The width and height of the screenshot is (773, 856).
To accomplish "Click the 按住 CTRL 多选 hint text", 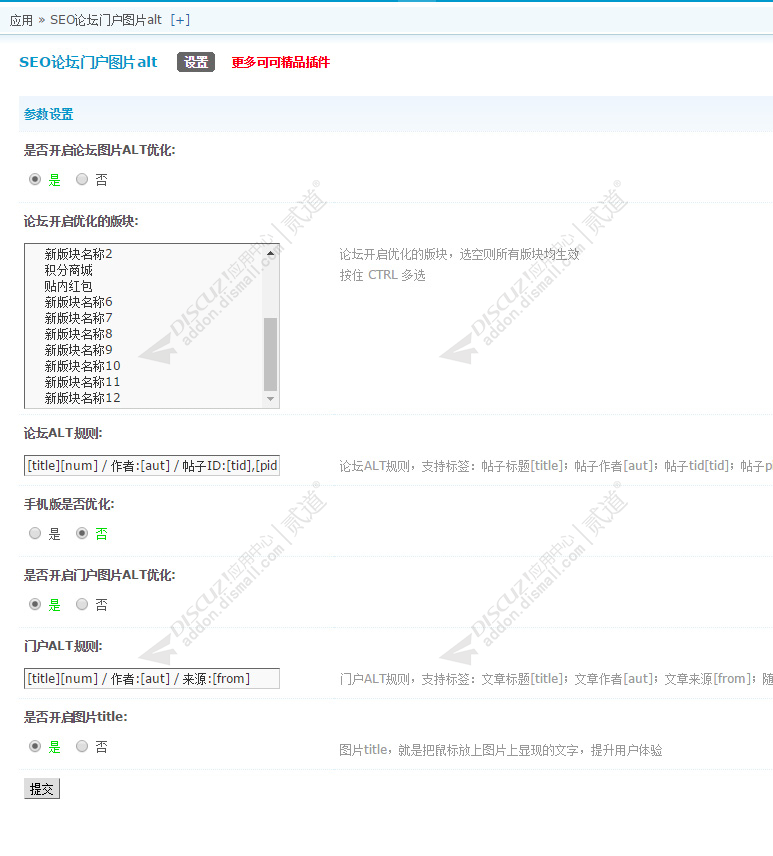I will [382, 275].
